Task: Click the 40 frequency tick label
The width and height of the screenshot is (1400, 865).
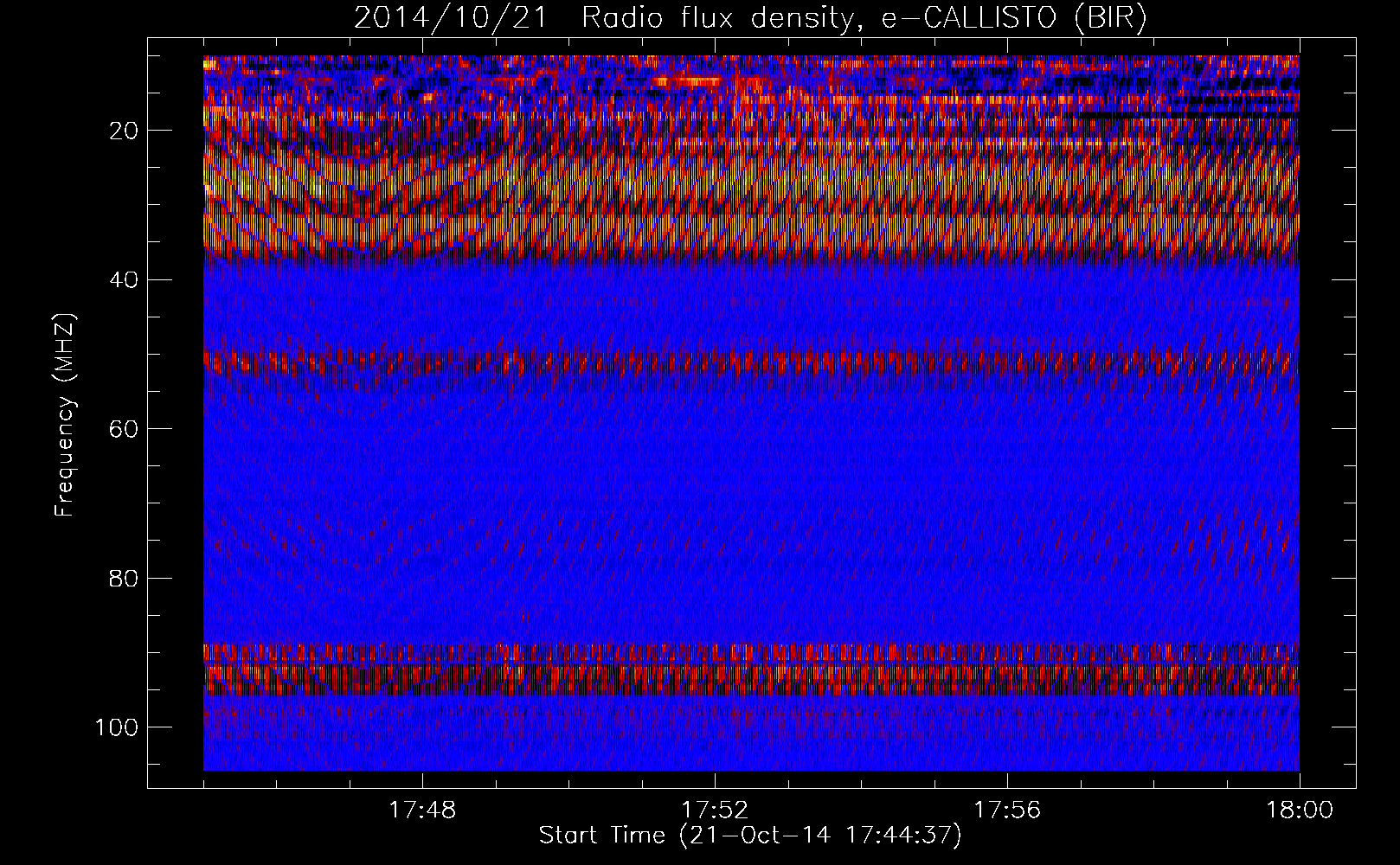Action: click(x=125, y=279)
